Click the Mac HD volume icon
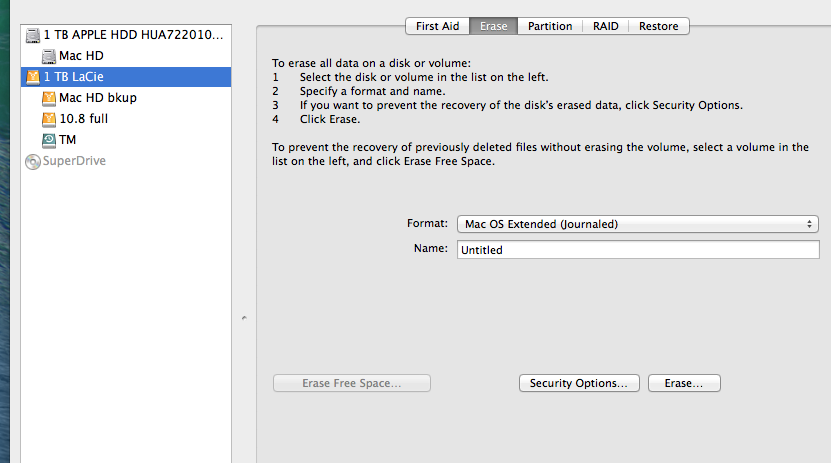831x463 pixels. point(49,56)
